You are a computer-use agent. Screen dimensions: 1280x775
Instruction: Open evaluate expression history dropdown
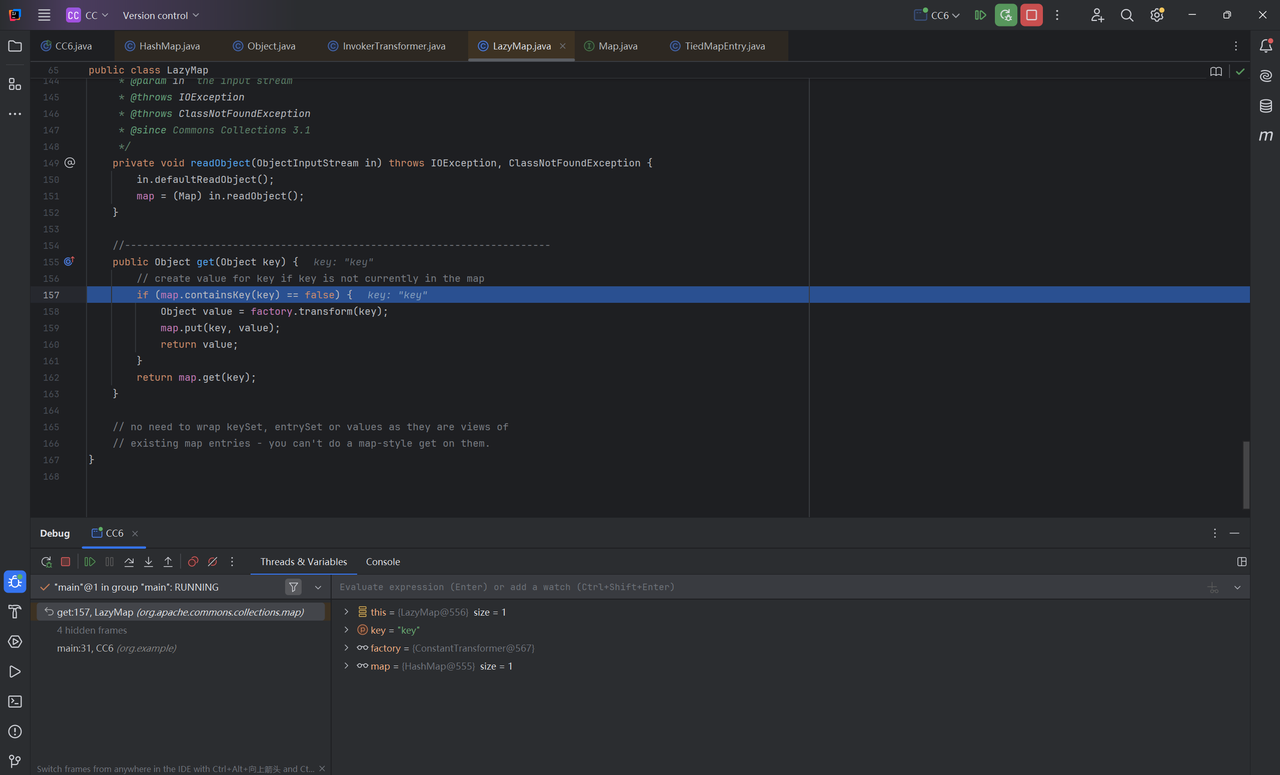tap(1237, 587)
